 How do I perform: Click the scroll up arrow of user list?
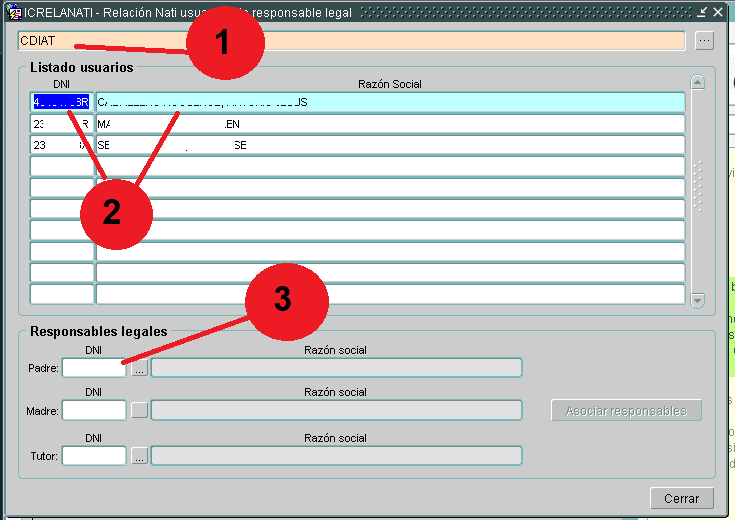(698, 83)
